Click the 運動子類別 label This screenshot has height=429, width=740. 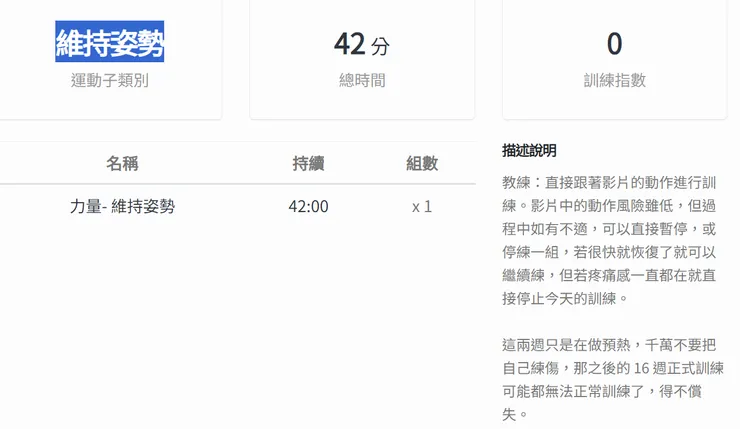[109, 80]
